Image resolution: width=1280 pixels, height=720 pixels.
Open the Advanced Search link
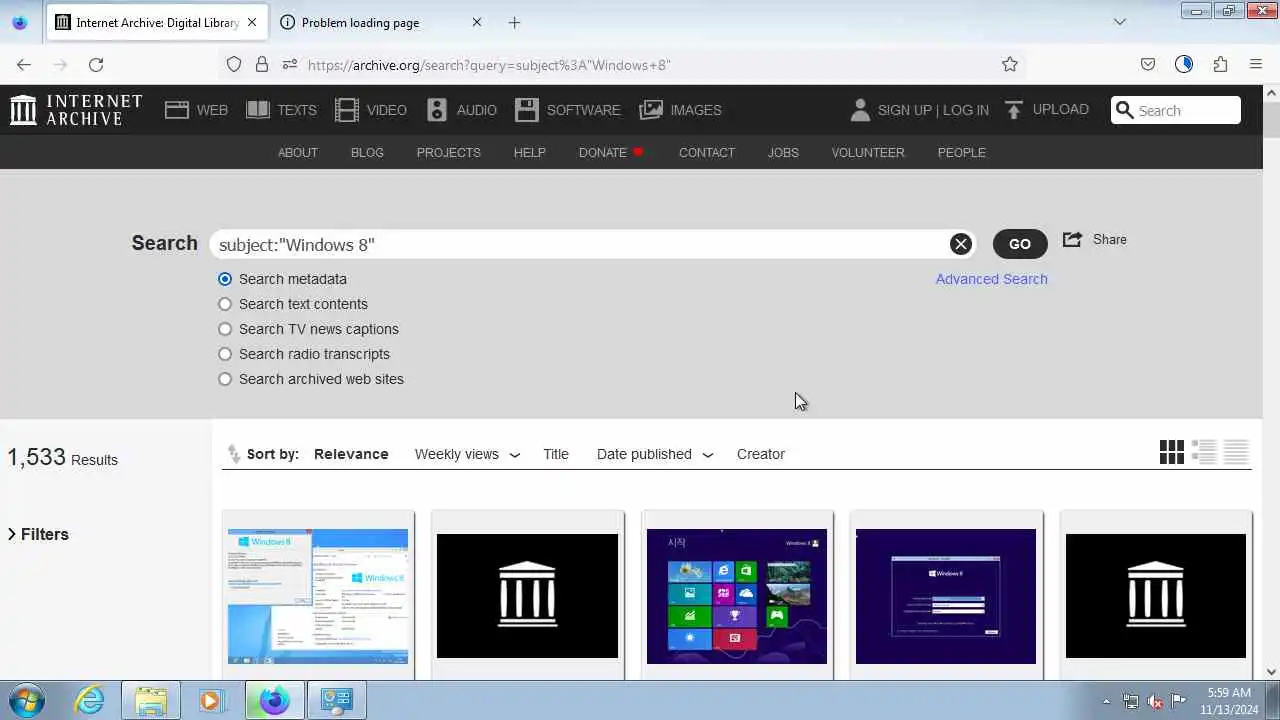[992, 279]
